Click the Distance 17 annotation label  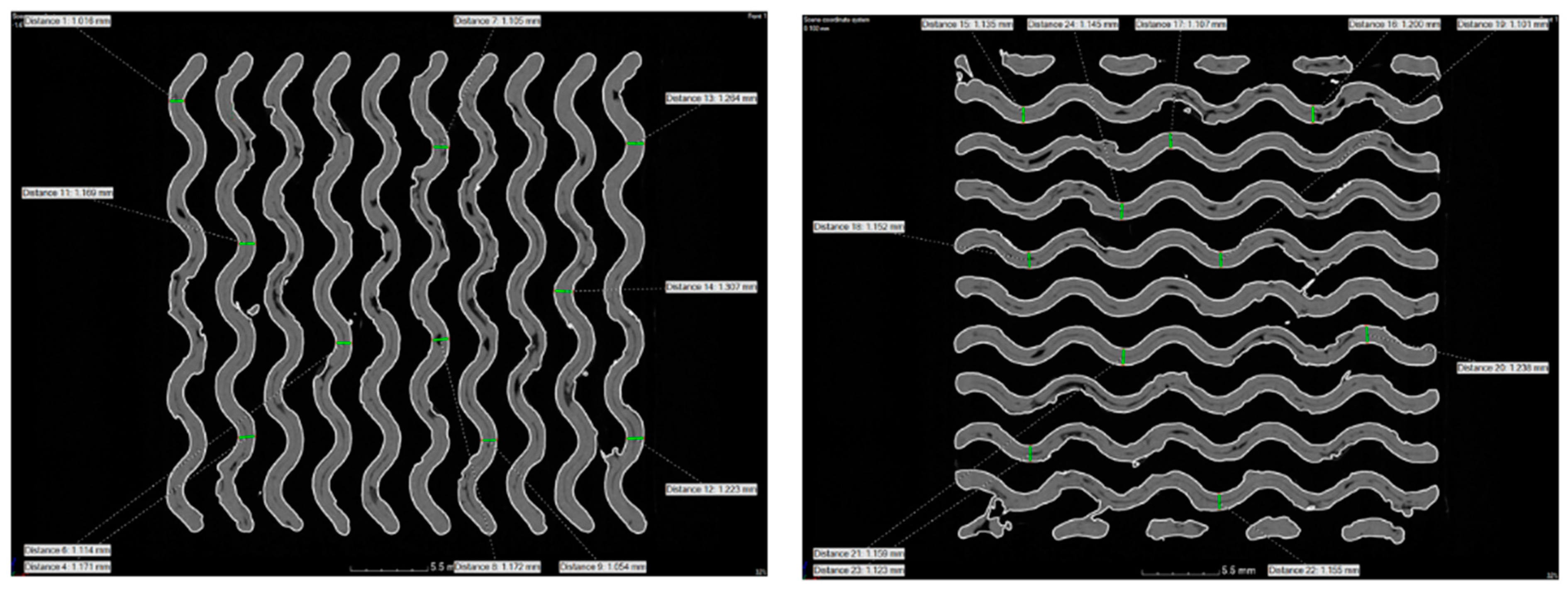point(1181,24)
